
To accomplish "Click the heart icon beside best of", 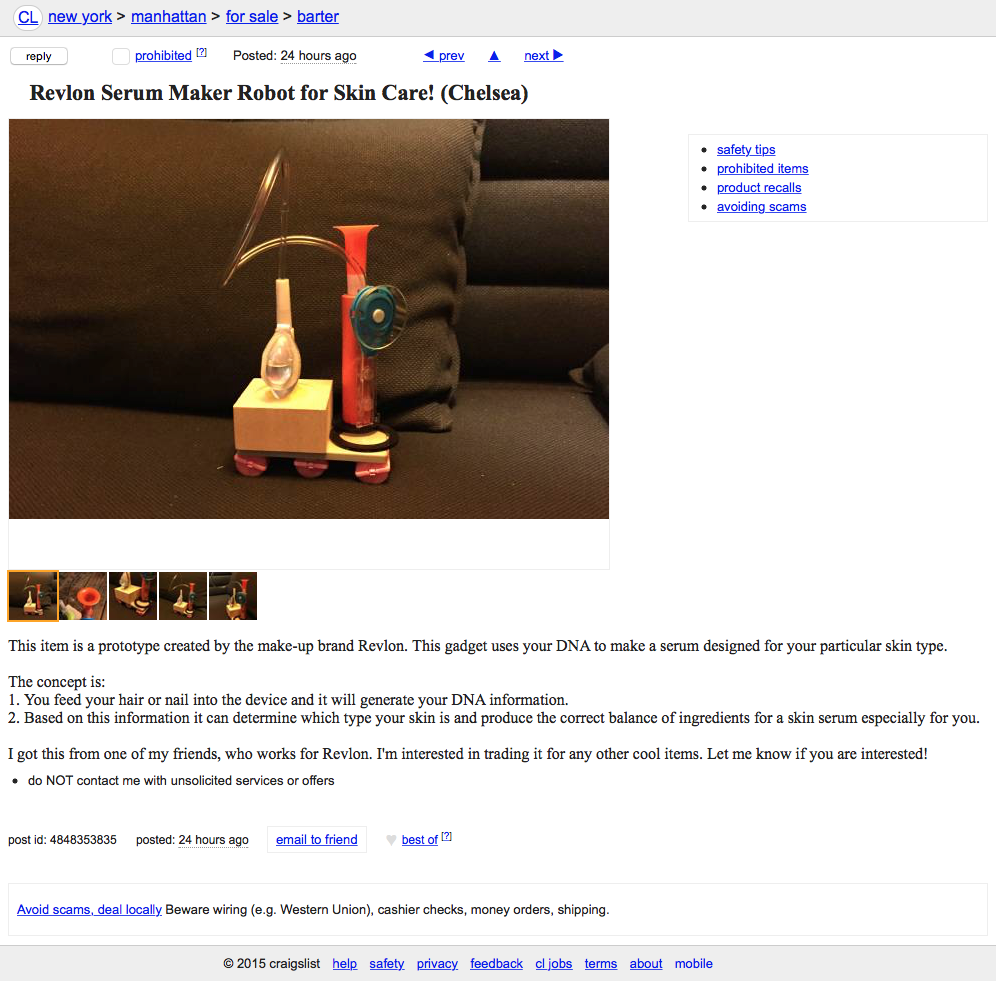I will pos(391,840).
